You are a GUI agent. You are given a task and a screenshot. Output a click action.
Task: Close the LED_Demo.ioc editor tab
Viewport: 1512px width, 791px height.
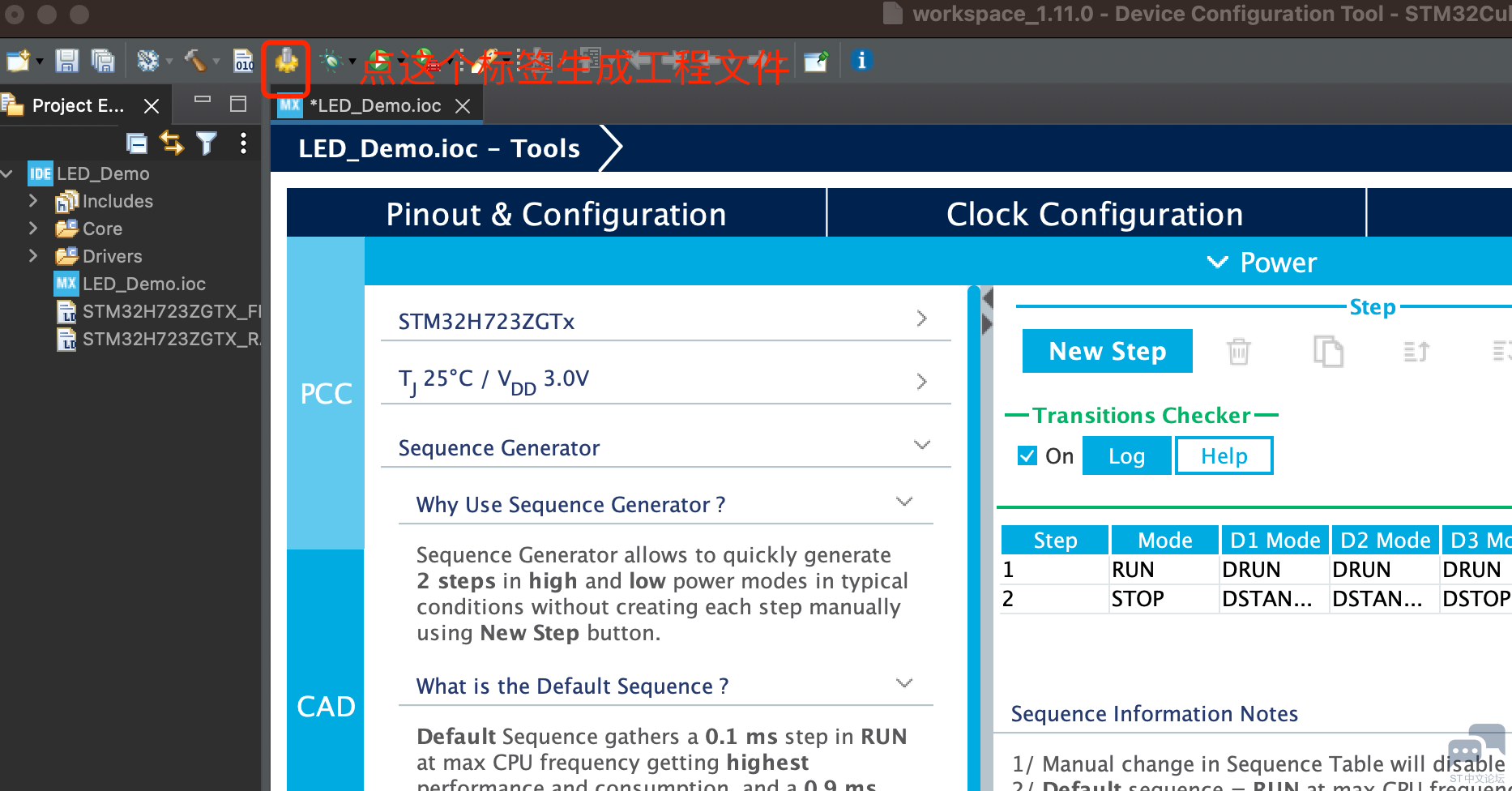[463, 106]
